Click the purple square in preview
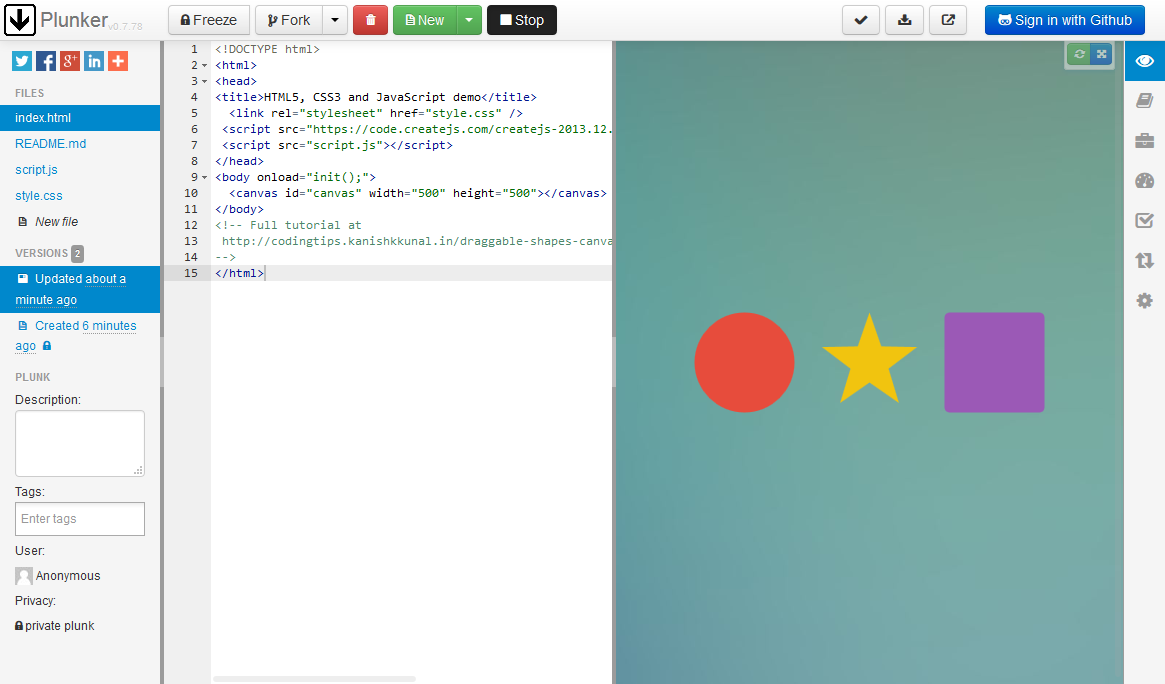The width and height of the screenshot is (1165, 684). (x=994, y=362)
